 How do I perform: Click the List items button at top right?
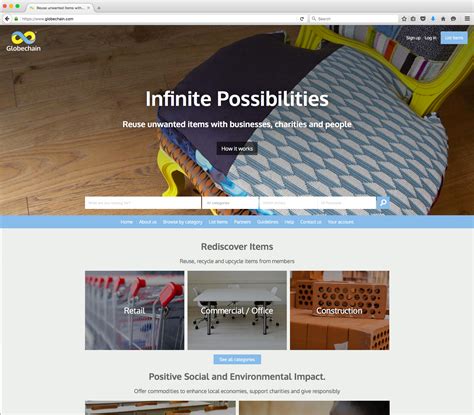pos(454,38)
